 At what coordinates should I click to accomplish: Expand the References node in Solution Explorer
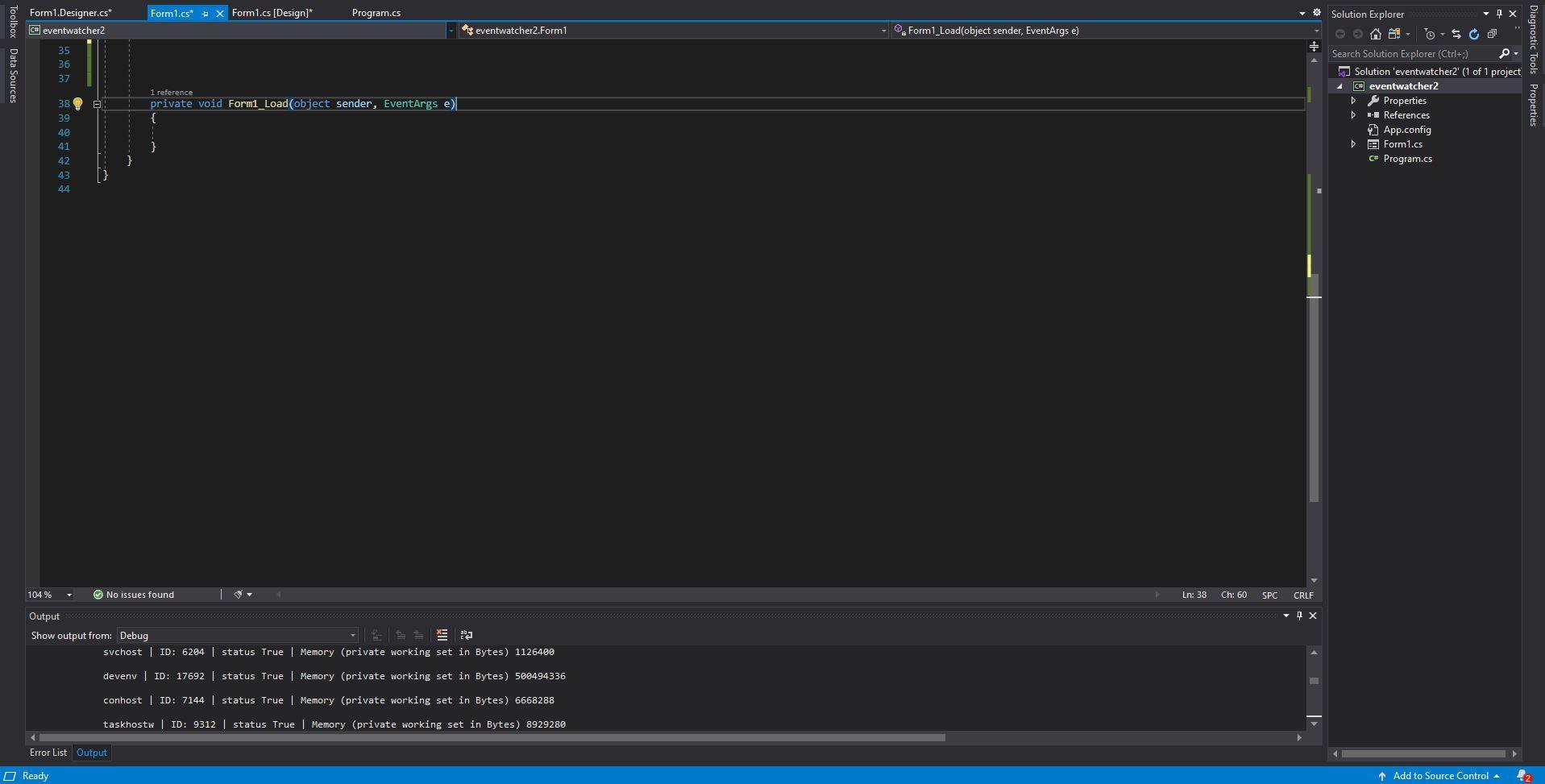(1354, 115)
